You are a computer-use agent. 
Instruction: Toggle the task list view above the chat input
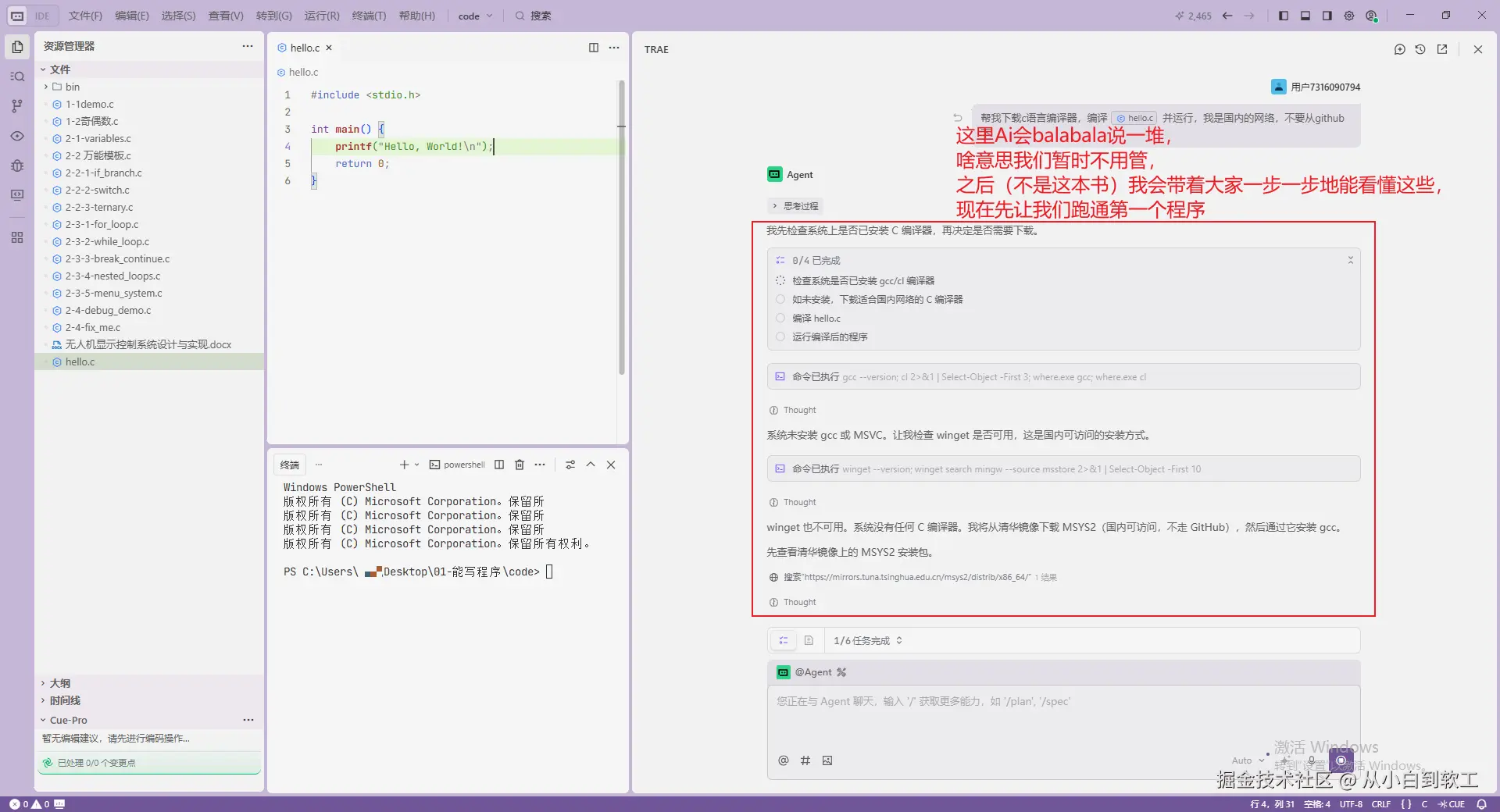(784, 640)
